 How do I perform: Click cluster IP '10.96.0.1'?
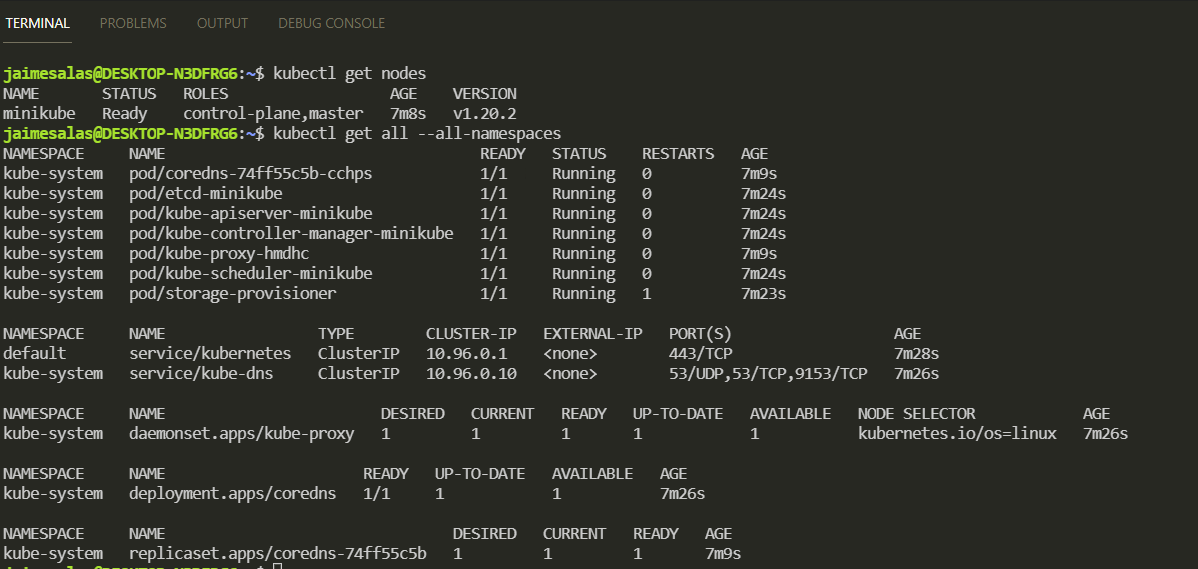pos(466,354)
